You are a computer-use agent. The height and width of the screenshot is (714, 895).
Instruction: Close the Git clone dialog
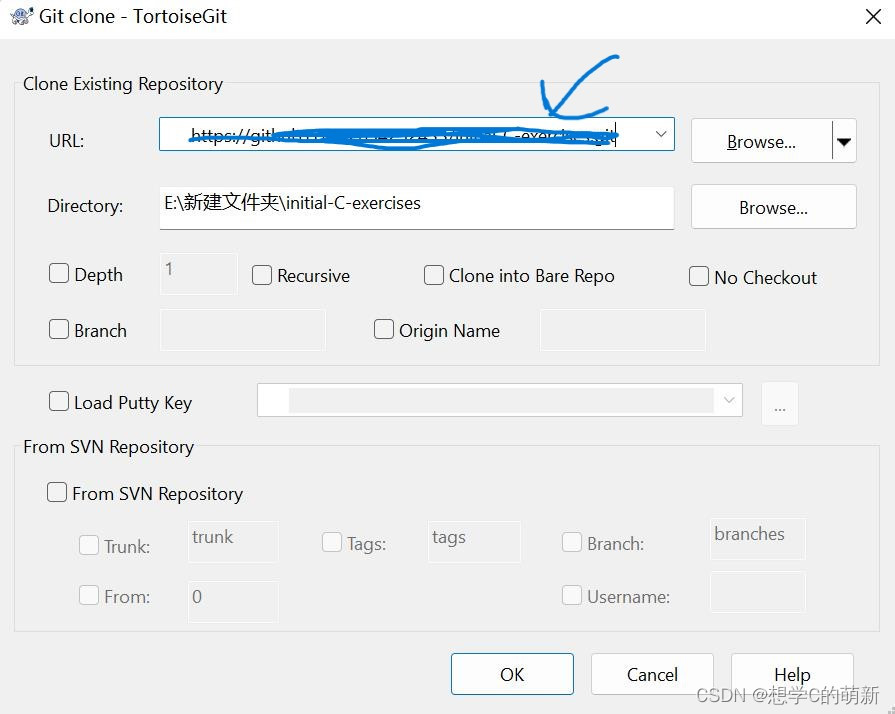[x=873, y=17]
